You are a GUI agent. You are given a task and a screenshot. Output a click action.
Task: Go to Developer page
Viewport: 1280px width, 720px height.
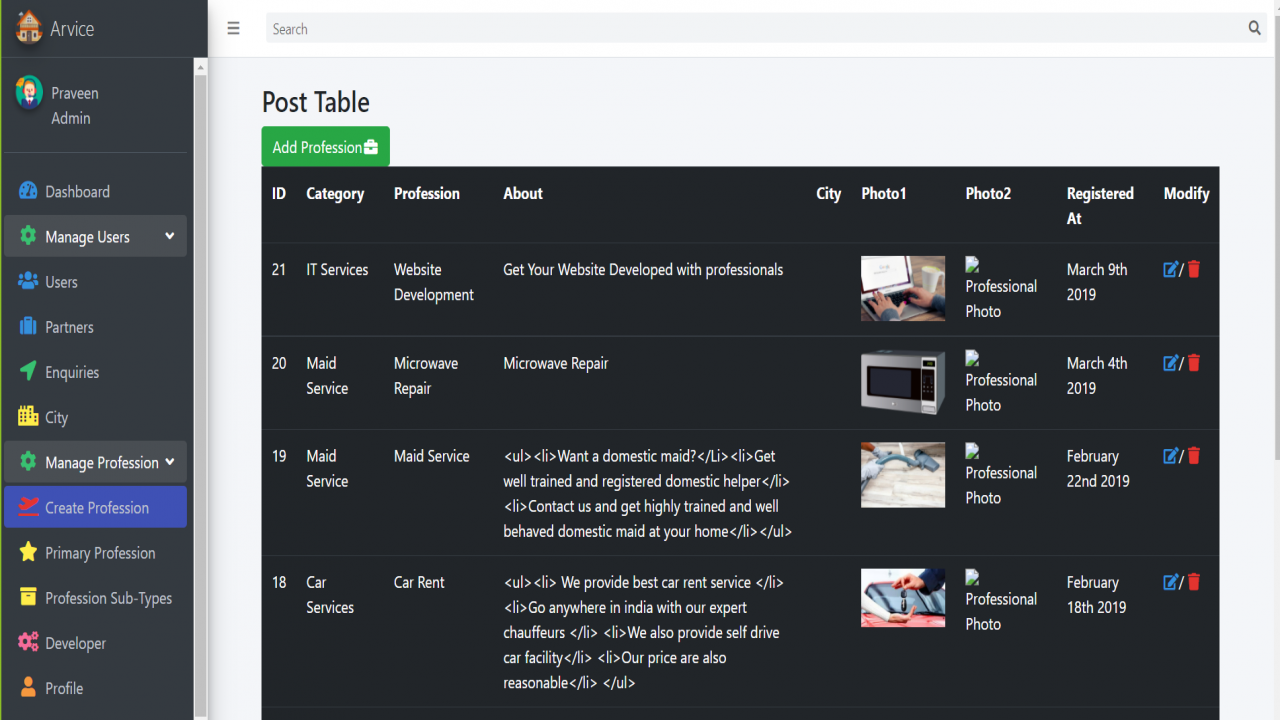point(95,642)
